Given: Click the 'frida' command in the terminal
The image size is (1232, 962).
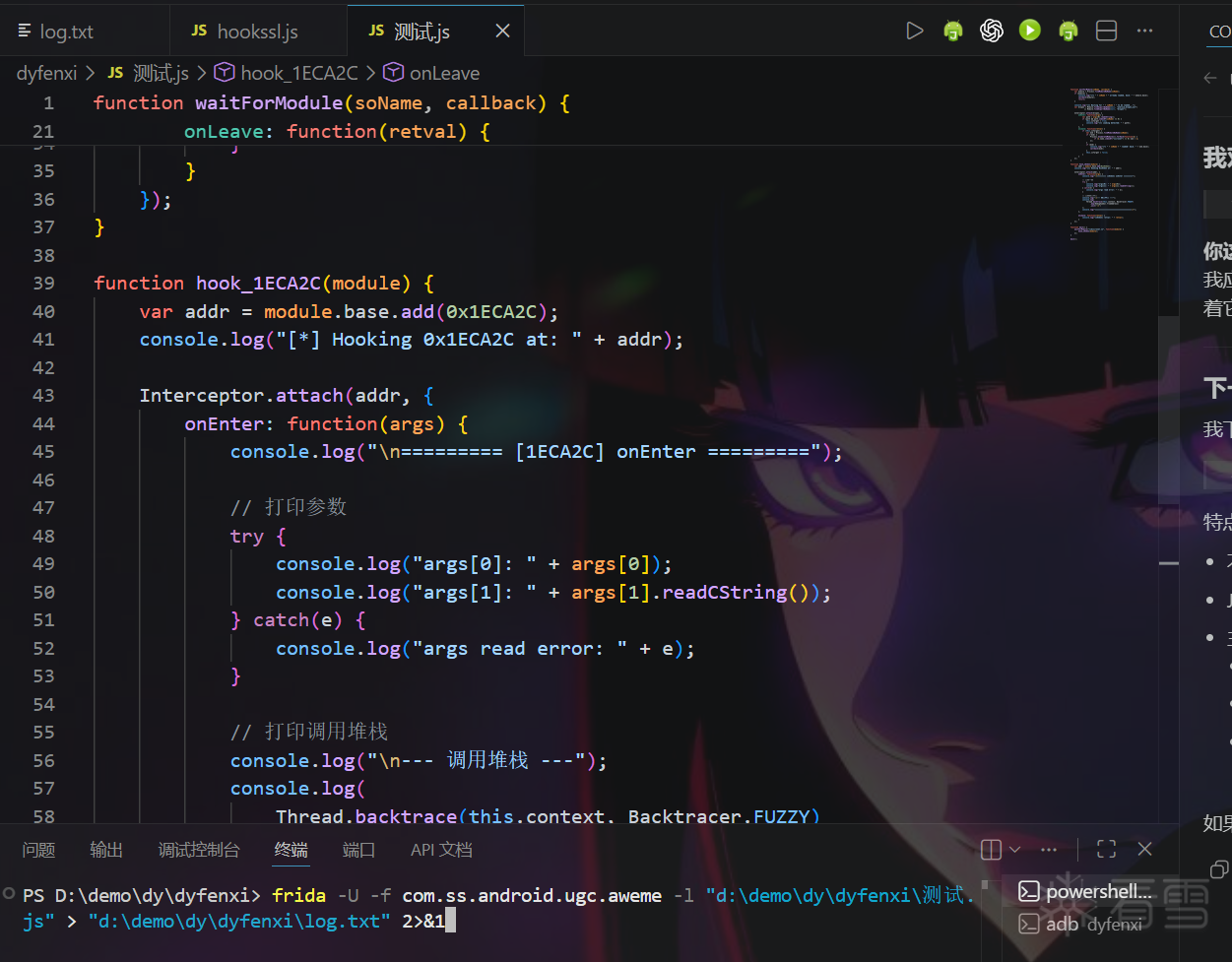Looking at the screenshot, I should [x=299, y=895].
